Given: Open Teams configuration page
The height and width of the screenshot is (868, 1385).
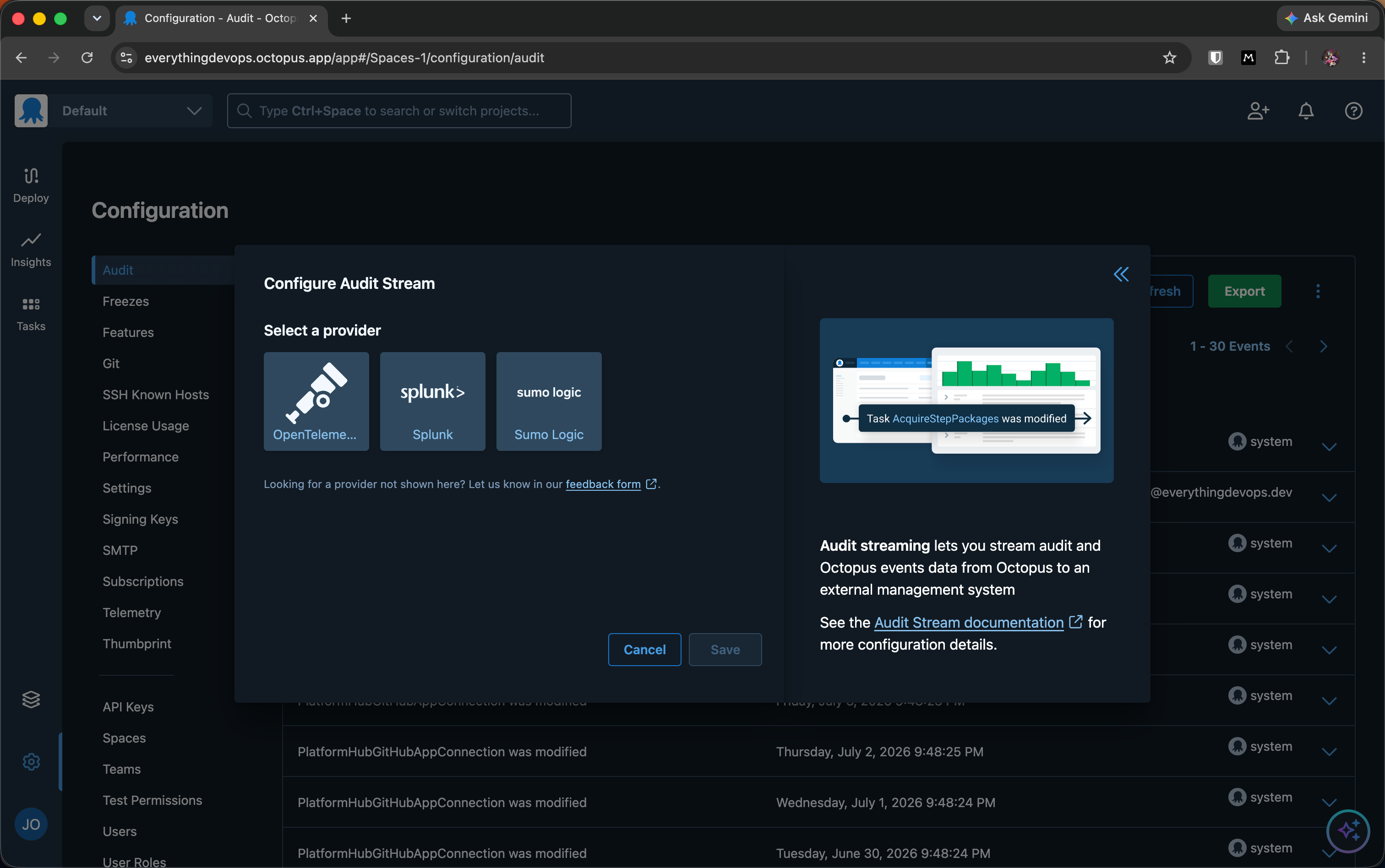Looking at the screenshot, I should pyautogui.click(x=122, y=769).
